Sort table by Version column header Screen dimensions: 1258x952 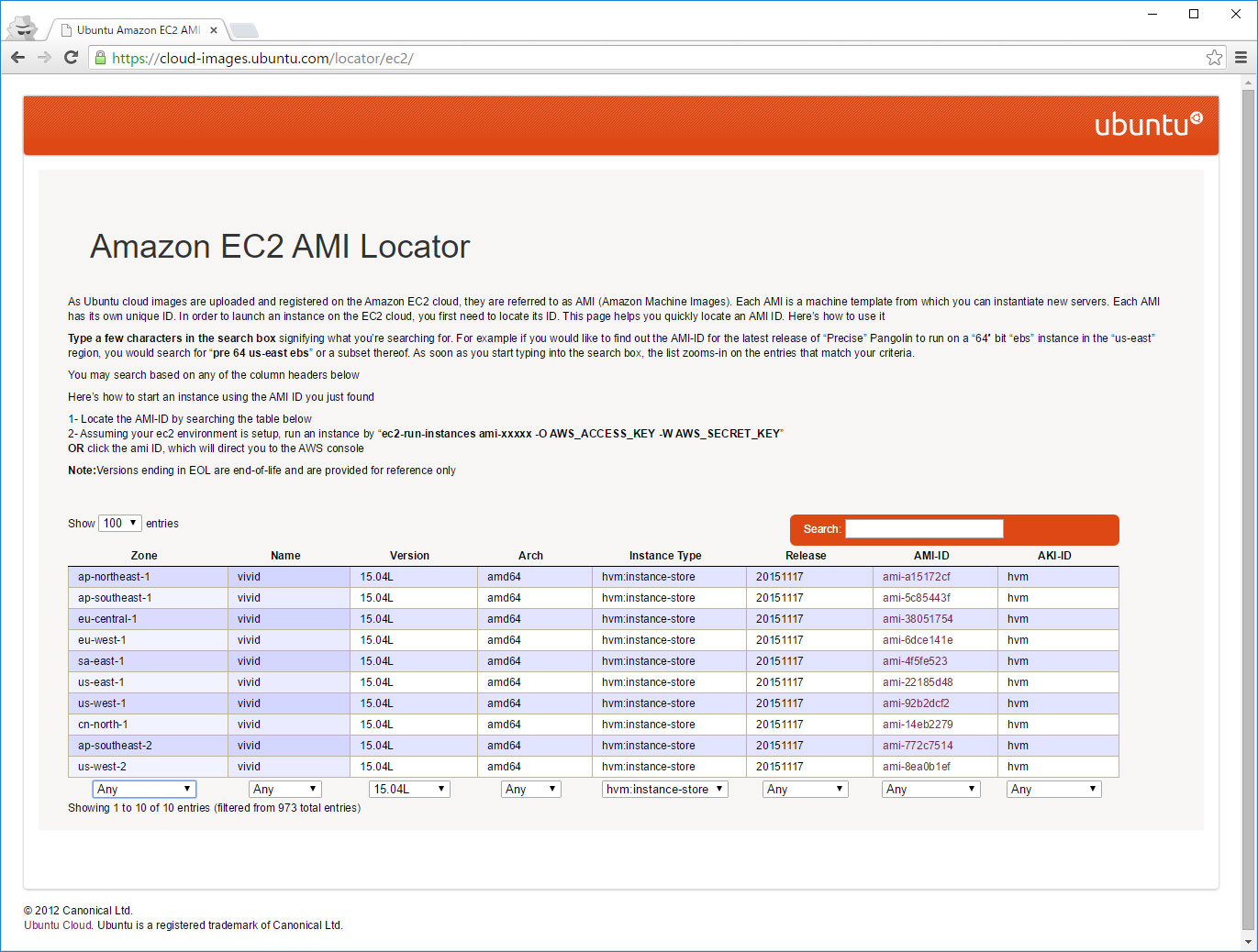click(x=409, y=556)
